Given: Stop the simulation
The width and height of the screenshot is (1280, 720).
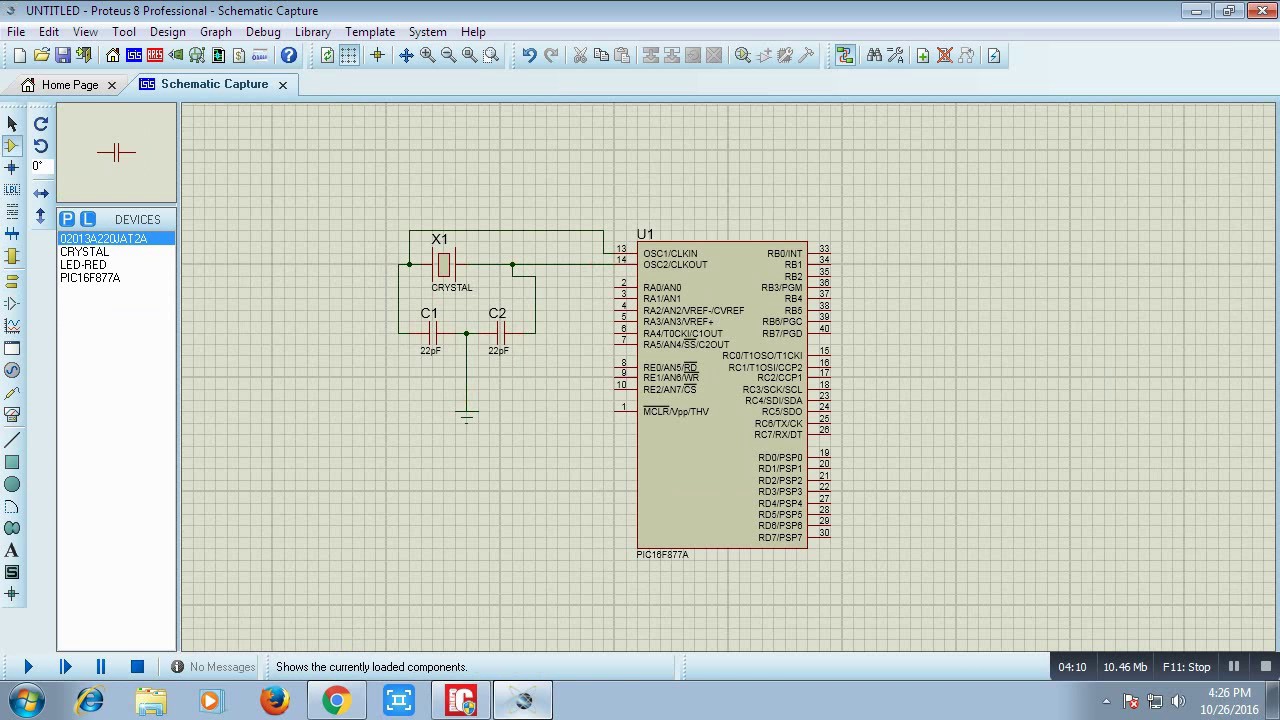Looking at the screenshot, I should click(137, 666).
